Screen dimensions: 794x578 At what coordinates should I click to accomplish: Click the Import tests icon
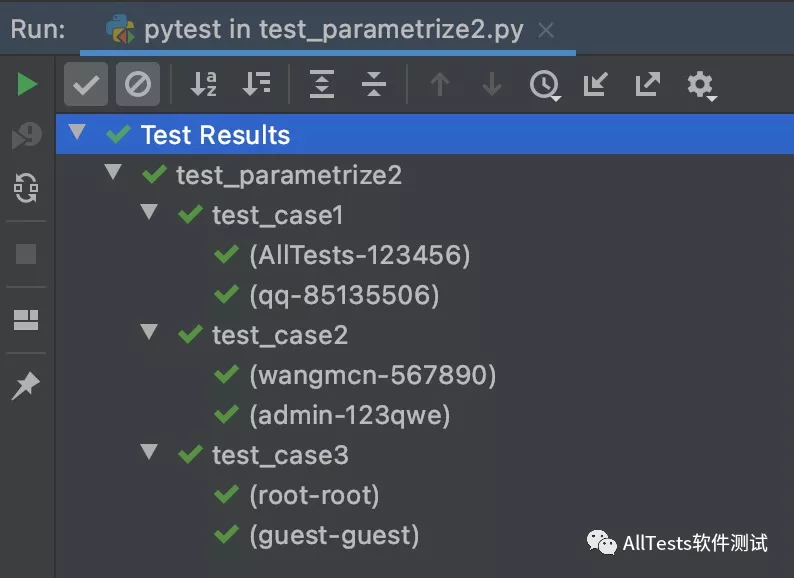pos(596,85)
